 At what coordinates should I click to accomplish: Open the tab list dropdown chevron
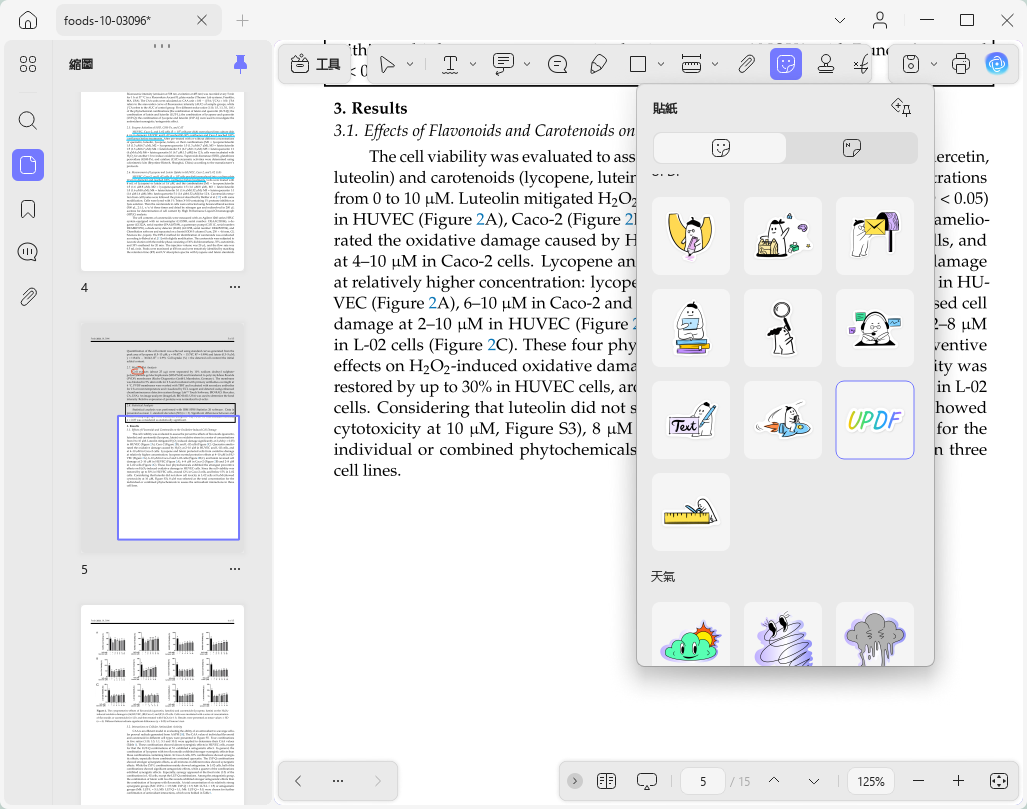[840, 20]
